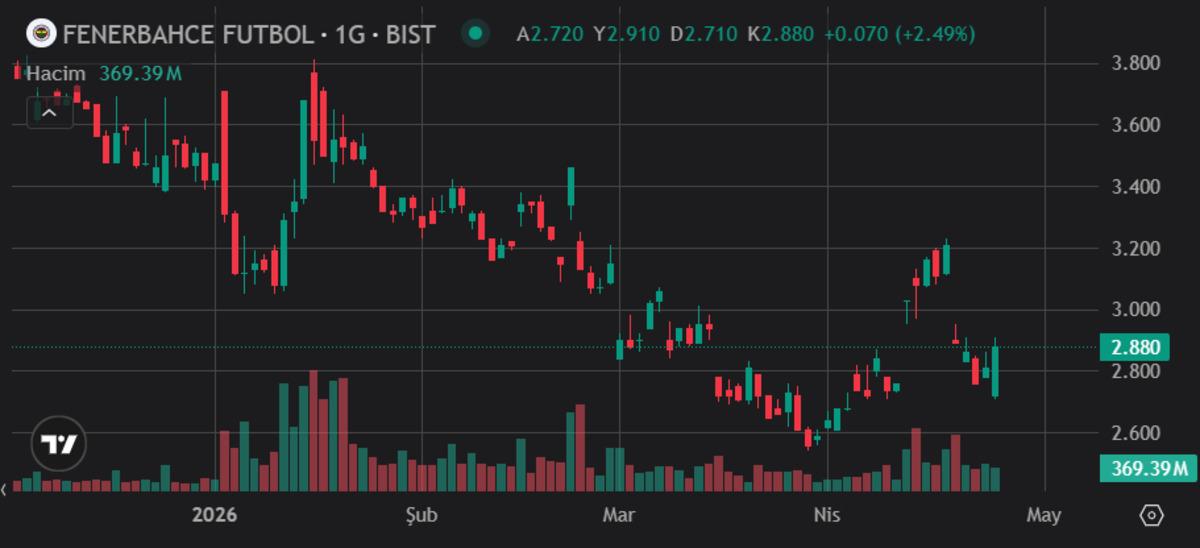Open chart settings hexagon gear icon

pos(1151,515)
